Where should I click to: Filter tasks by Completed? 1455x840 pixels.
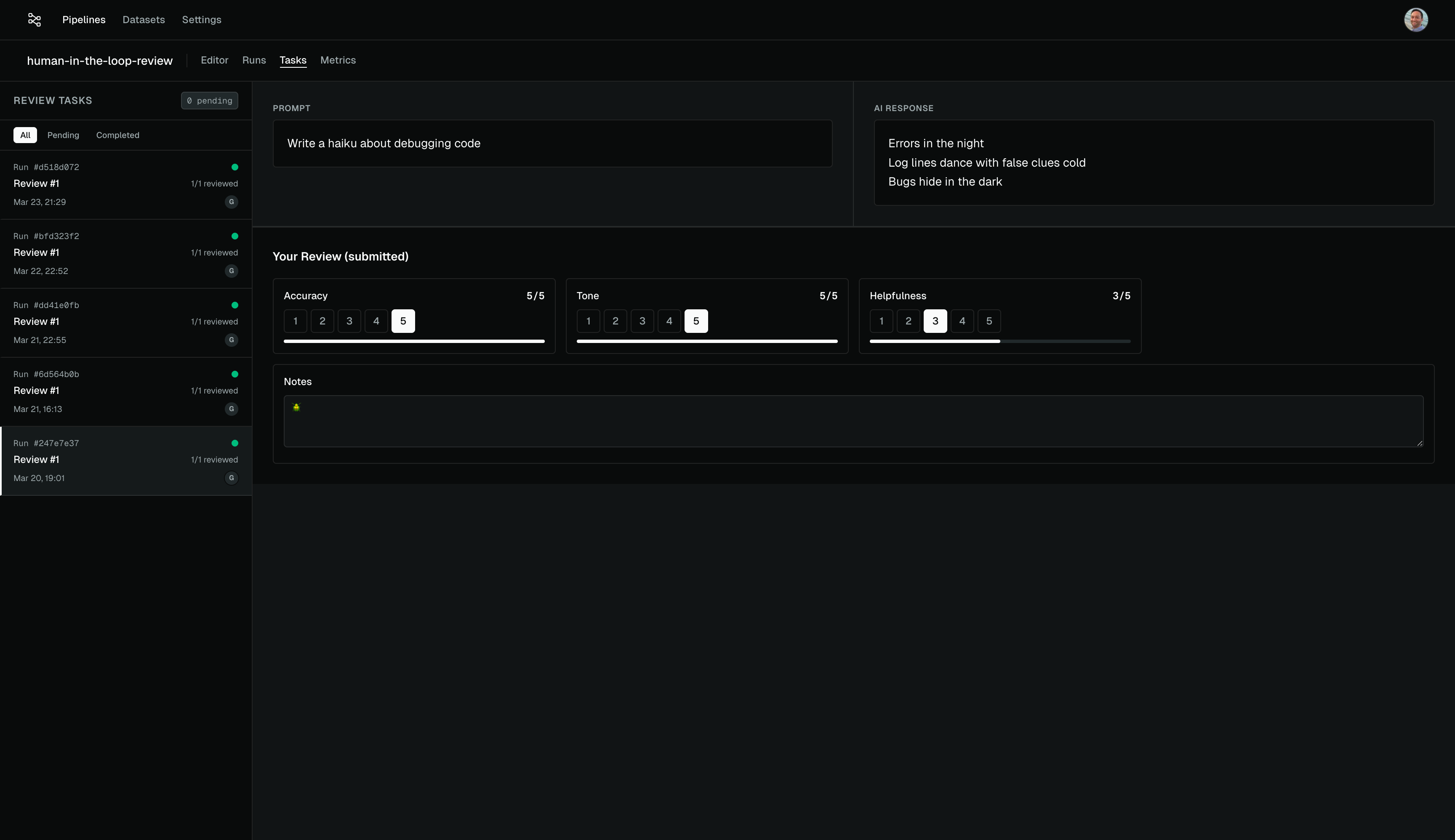[118, 135]
